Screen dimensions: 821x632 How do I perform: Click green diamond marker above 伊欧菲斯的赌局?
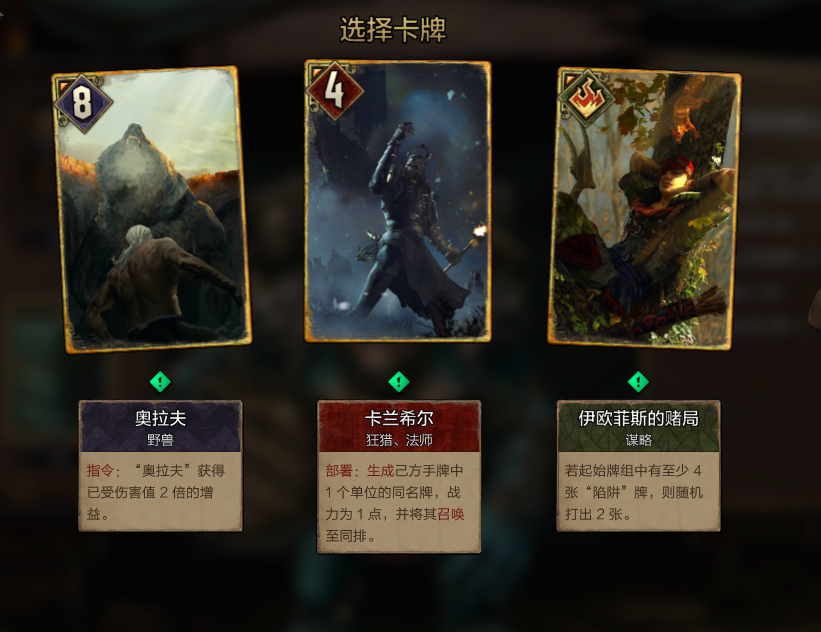638,382
